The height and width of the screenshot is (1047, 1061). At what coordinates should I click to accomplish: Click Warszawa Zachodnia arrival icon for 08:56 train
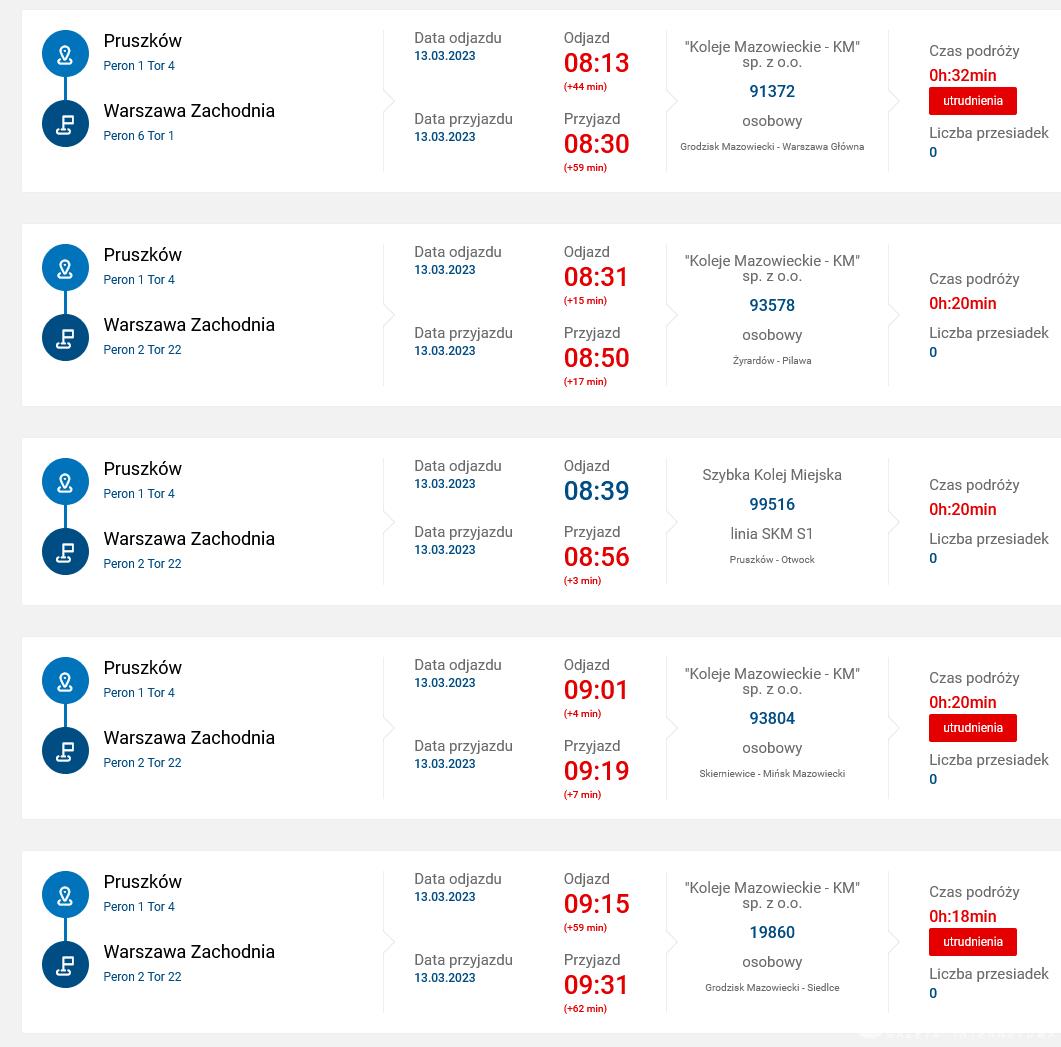[x=65, y=552]
